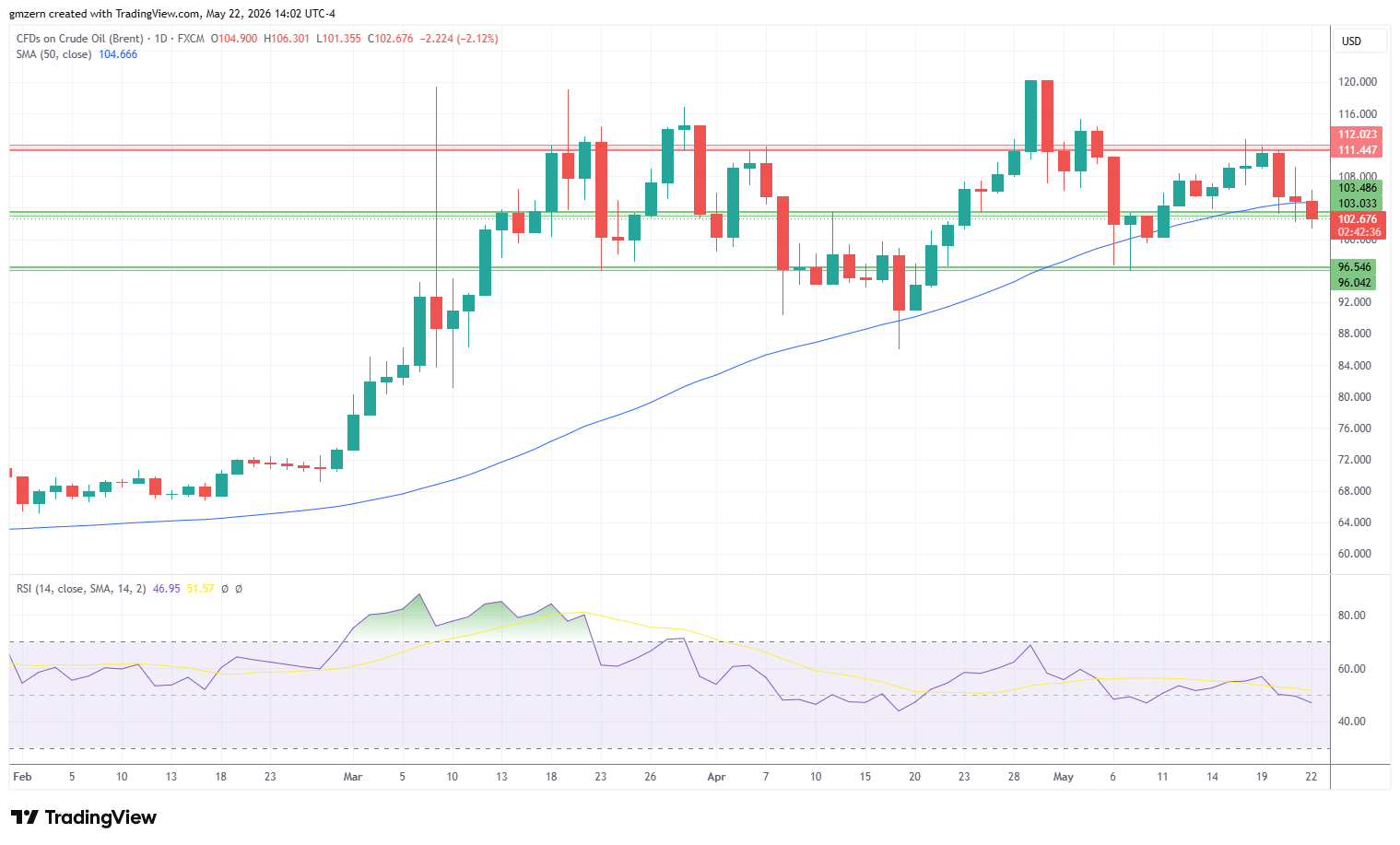Click the 88.000 price axis label
The width and height of the screenshot is (1400, 845).
point(1355,334)
